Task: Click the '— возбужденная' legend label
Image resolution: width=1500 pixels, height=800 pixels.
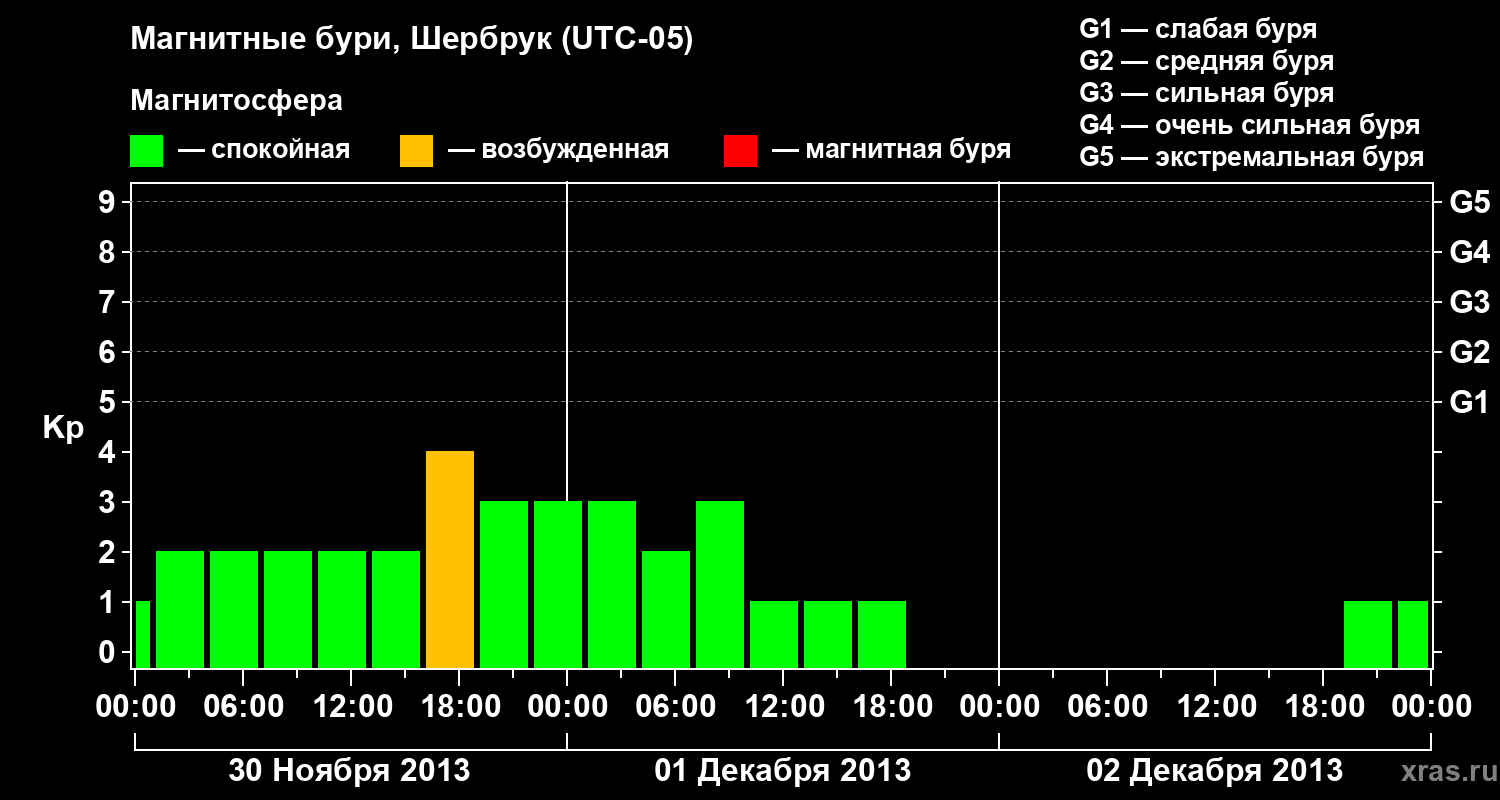Action: point(558,150)
